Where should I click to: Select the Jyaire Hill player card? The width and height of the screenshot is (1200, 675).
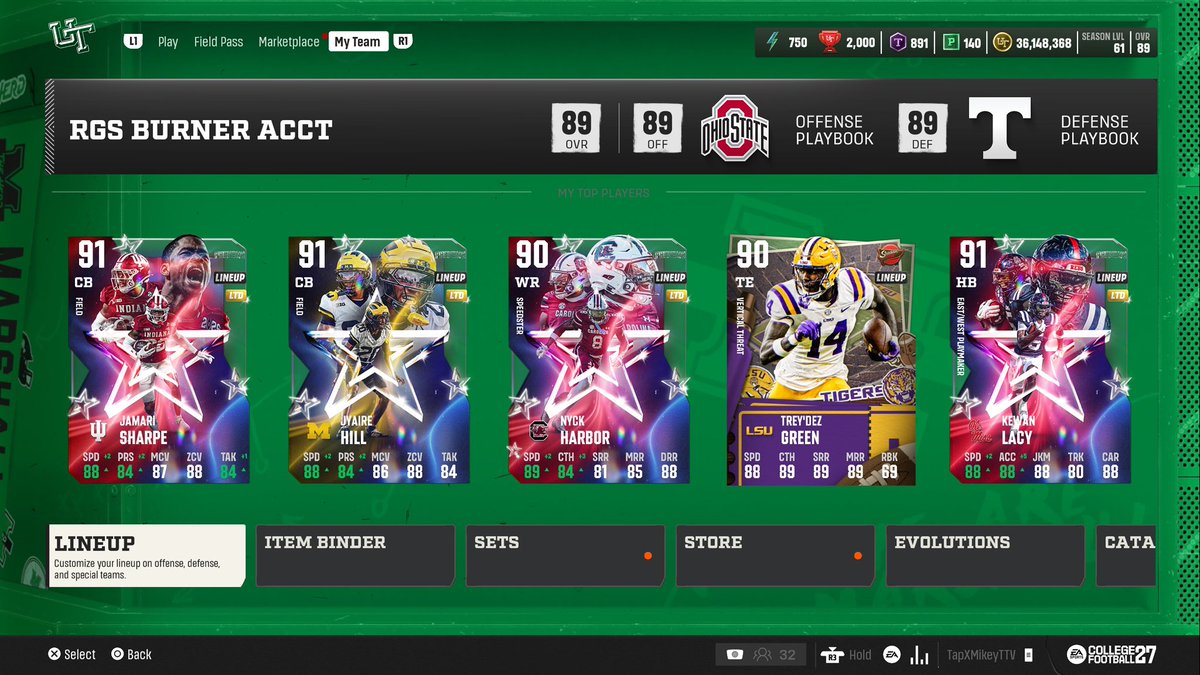[x=378, y=360]
